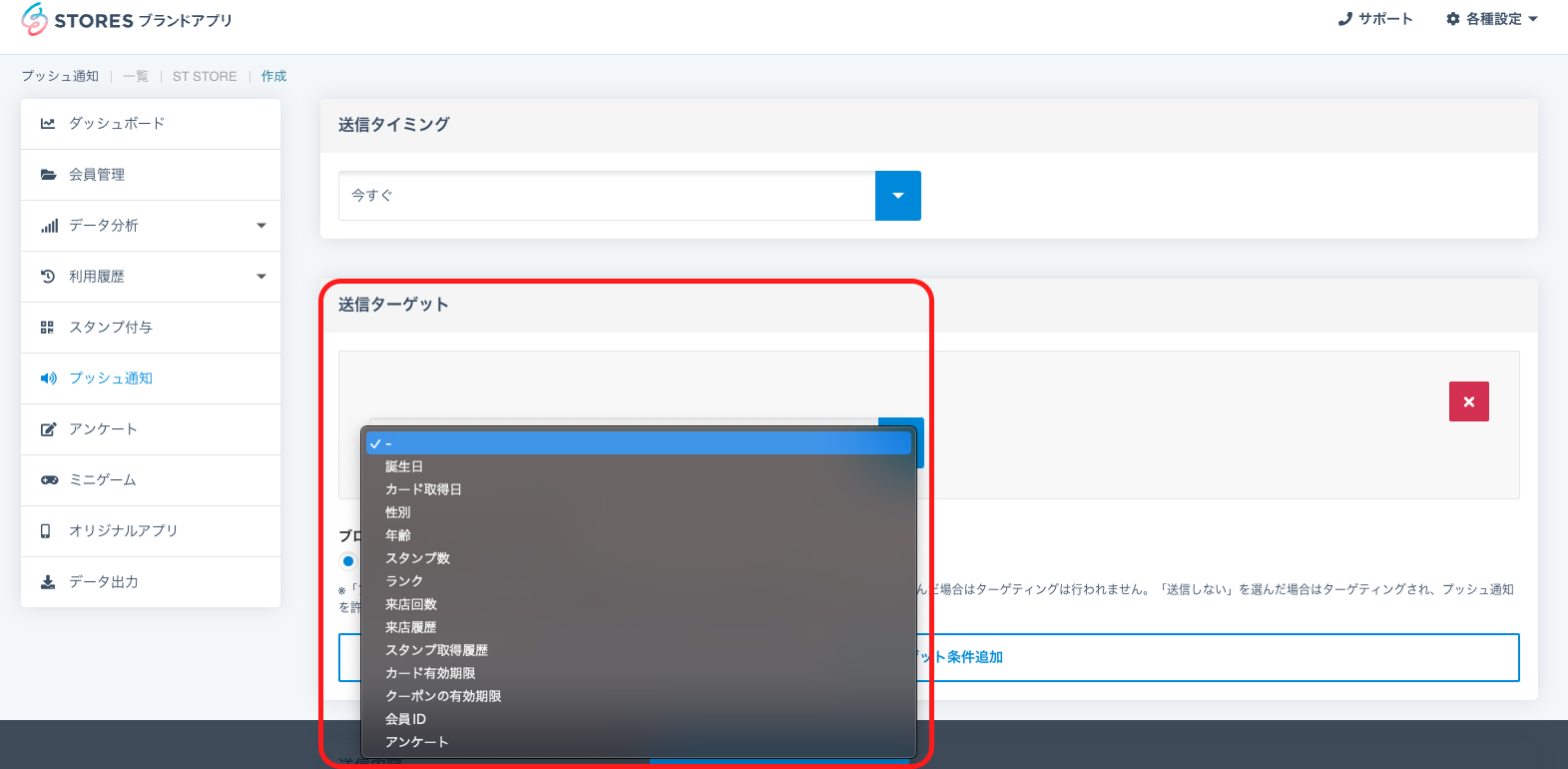Image resolution: width=1568 pixels, height=769 pixels.
Task: Click the 送信タイミング section heading
Action: click(394, 125)
